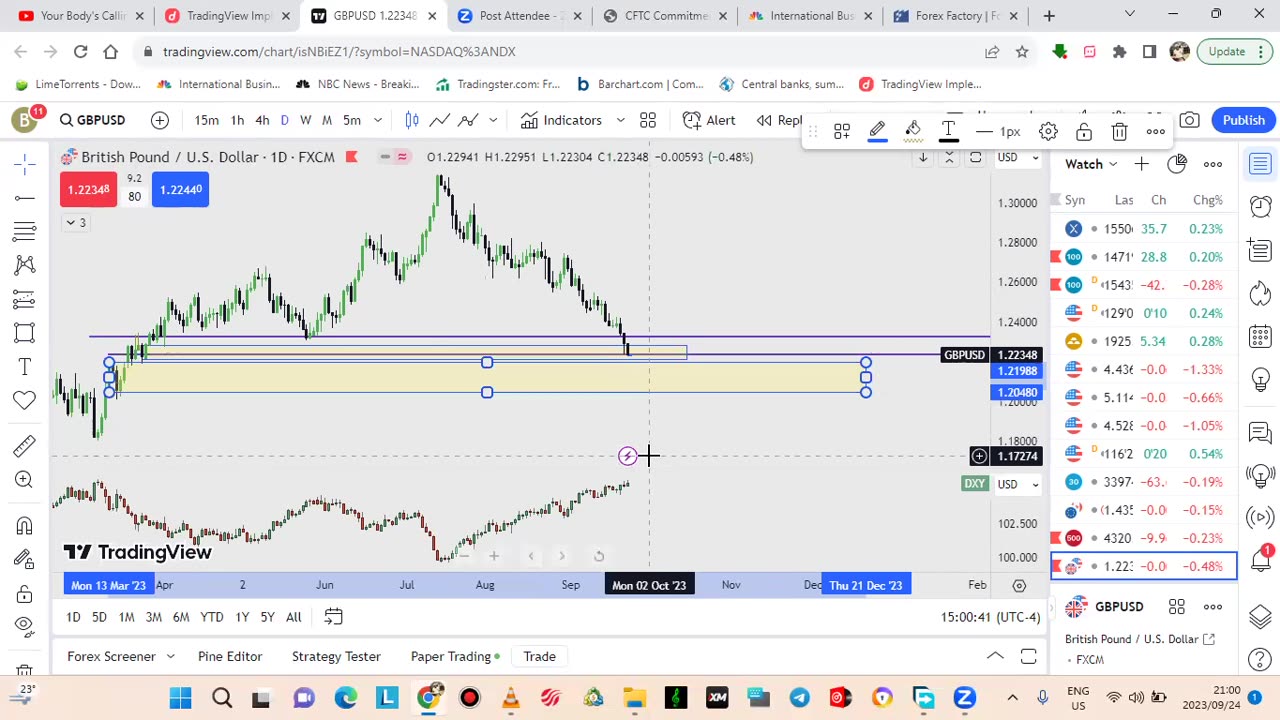The height and width of the screenshot is (720, 1280).
Task: Open the USD dropdown in DXY pane
Action: tap(1020, 484)
